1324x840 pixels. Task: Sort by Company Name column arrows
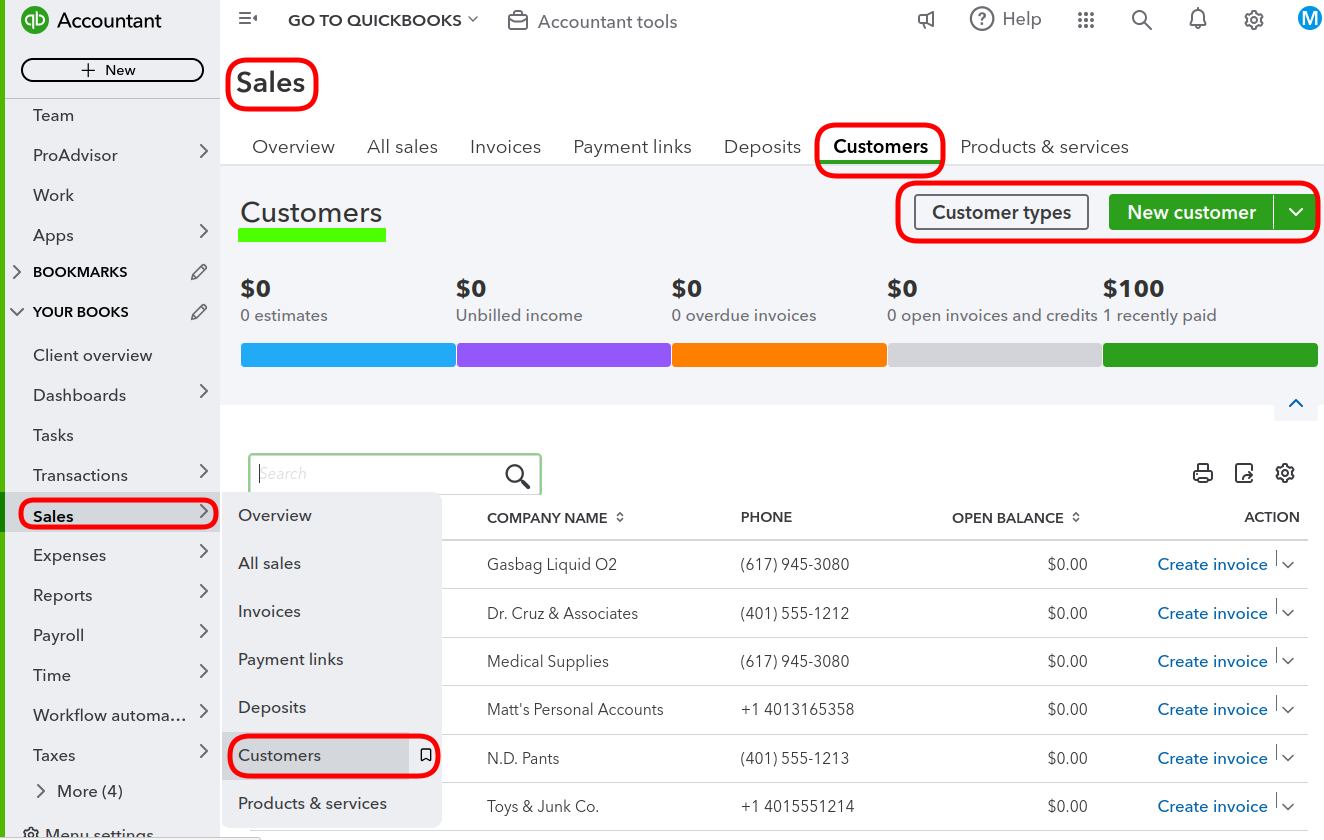pos(620,518)
